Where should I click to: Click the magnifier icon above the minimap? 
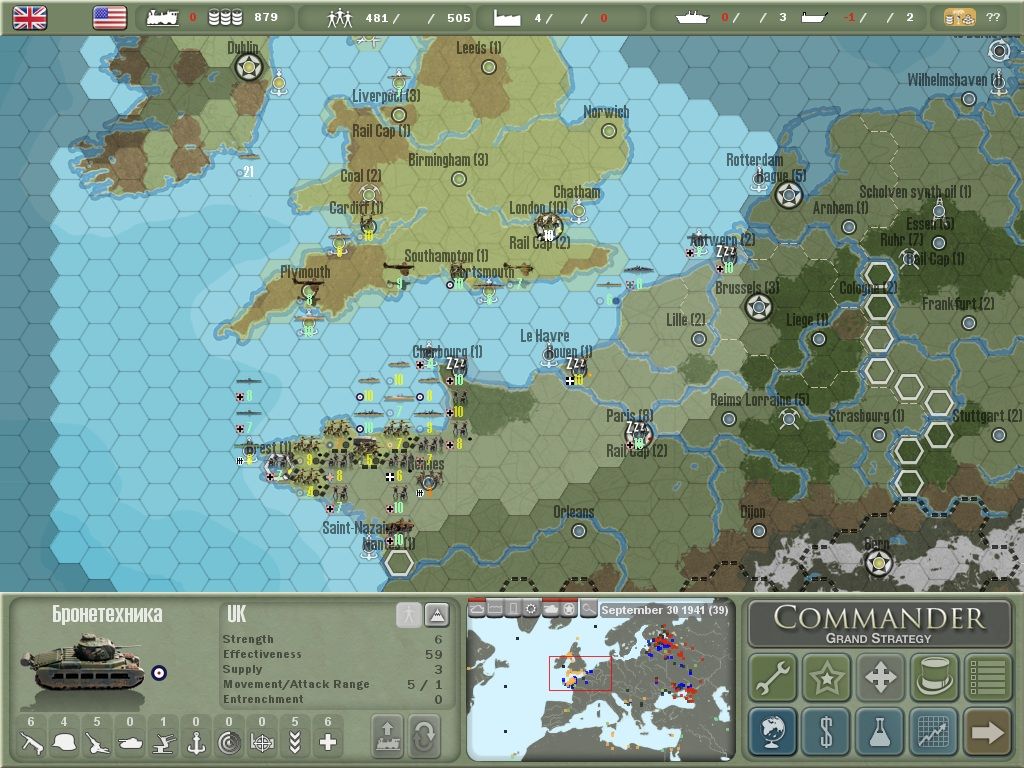[589, 609]
